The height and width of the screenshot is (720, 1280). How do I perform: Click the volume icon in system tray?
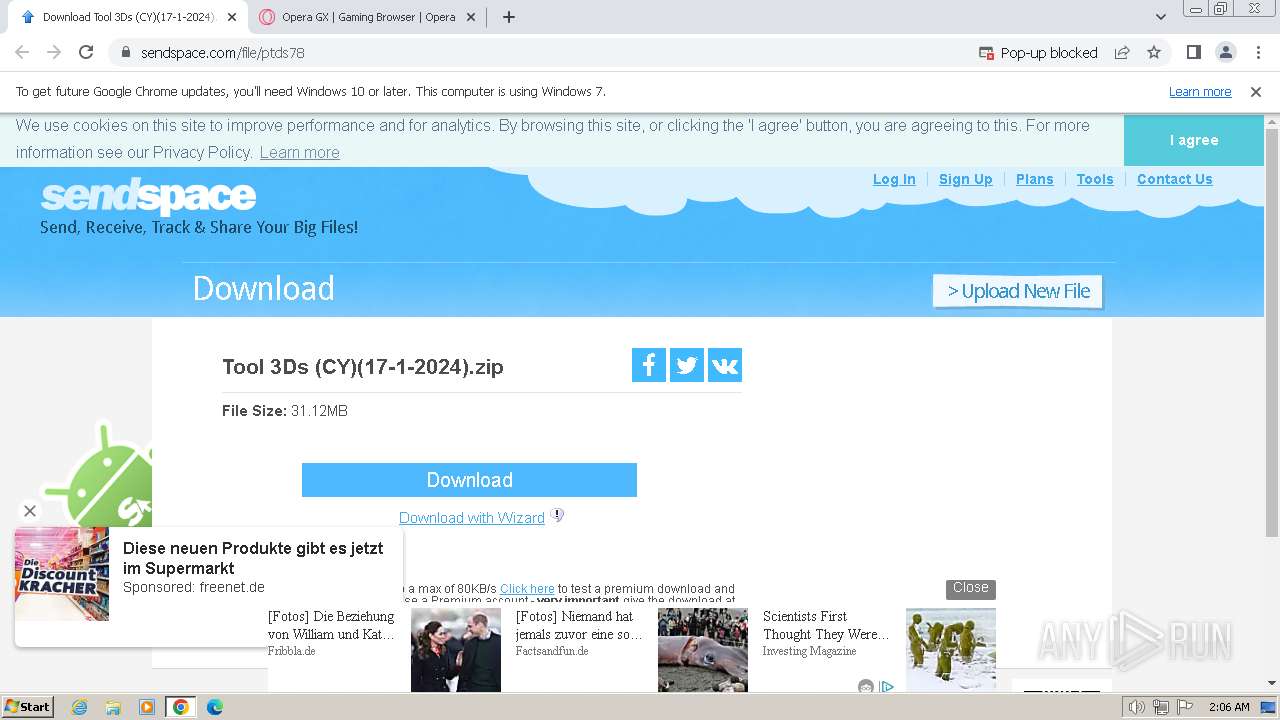click(x=1137, y=707)
